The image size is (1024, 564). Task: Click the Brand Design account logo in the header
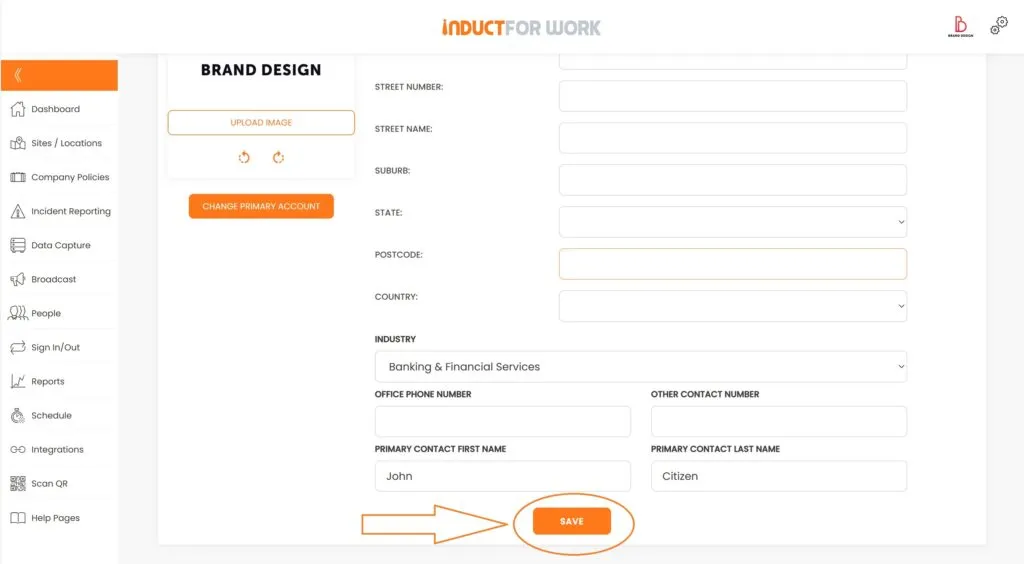pos(960,26)
